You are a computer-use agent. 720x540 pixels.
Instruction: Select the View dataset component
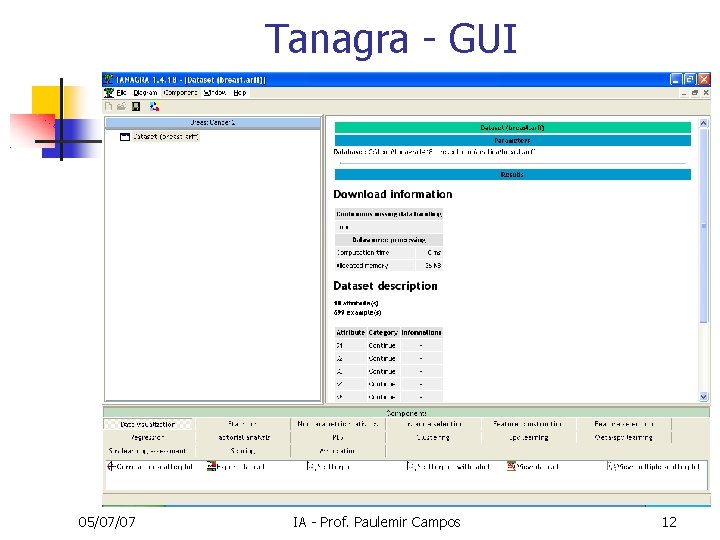click(533, 467)
